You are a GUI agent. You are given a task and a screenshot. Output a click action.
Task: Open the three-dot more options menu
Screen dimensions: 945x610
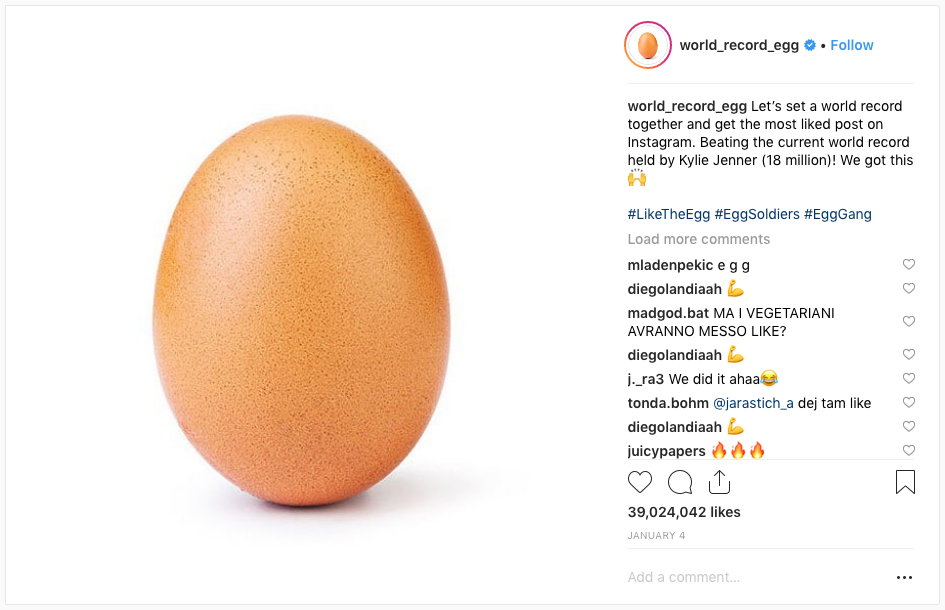click(x=904, y=577)
